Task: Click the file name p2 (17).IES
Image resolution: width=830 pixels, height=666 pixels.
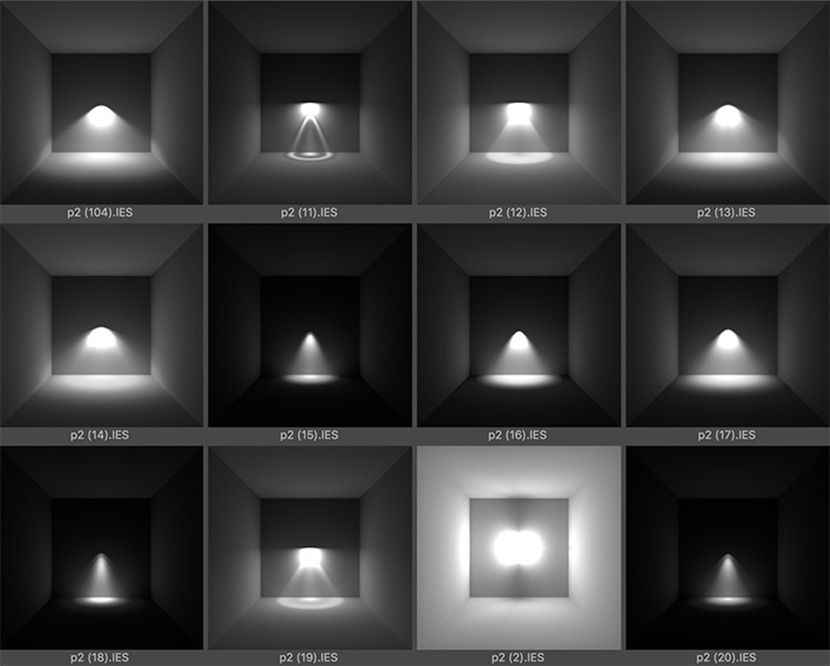Action: 726,435
